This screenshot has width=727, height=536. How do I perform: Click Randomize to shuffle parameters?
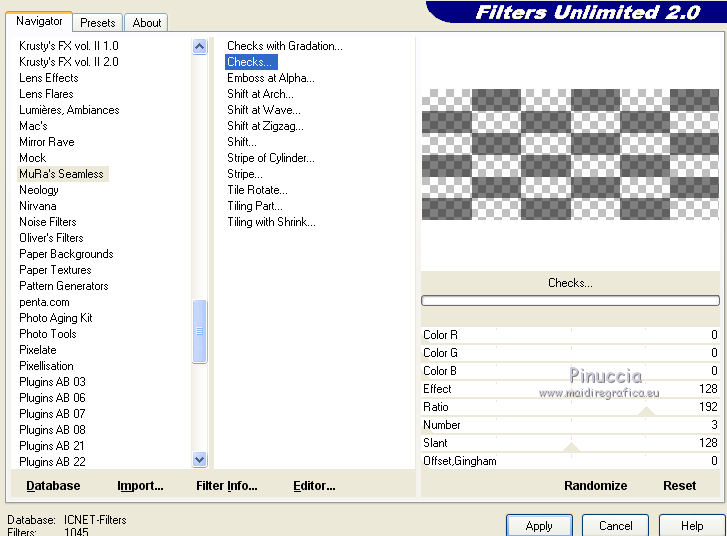595,485
